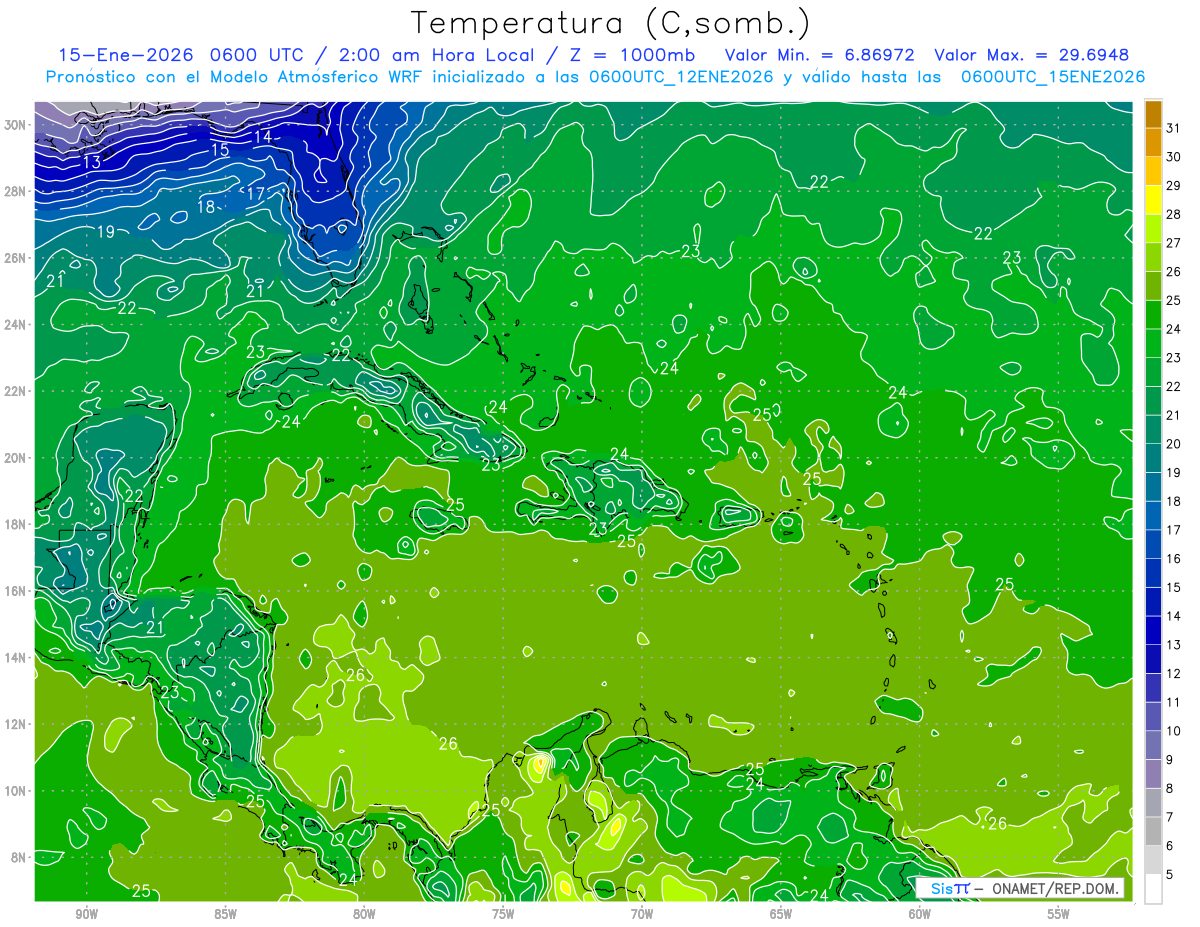Screen dimensions: 1200x927
Task: Click the '20' label on the color scale
Action: point(1174,443)
